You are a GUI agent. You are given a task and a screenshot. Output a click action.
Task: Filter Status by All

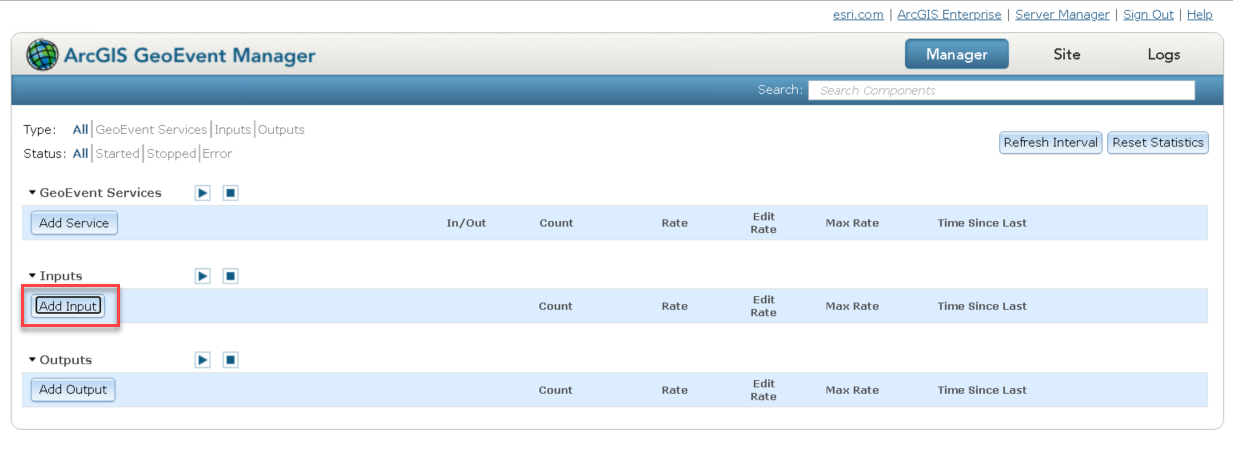tap(80, 154)
